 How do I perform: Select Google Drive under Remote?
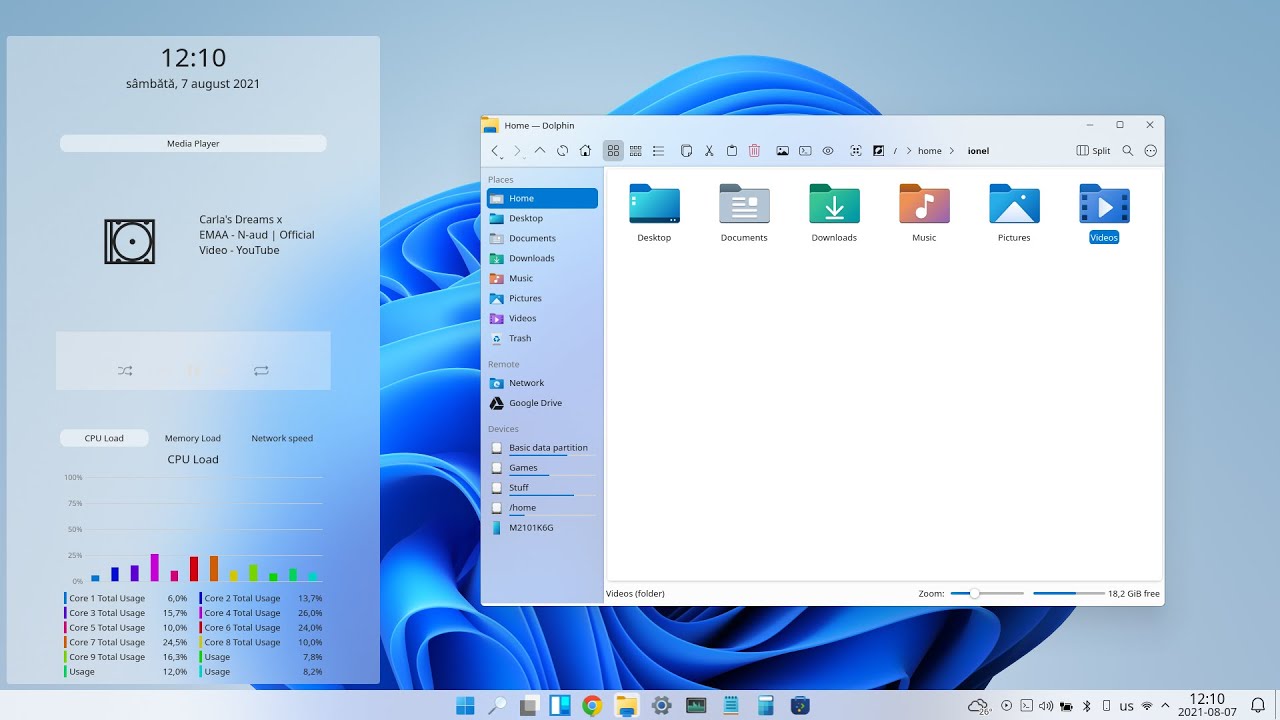pos(542,403)
